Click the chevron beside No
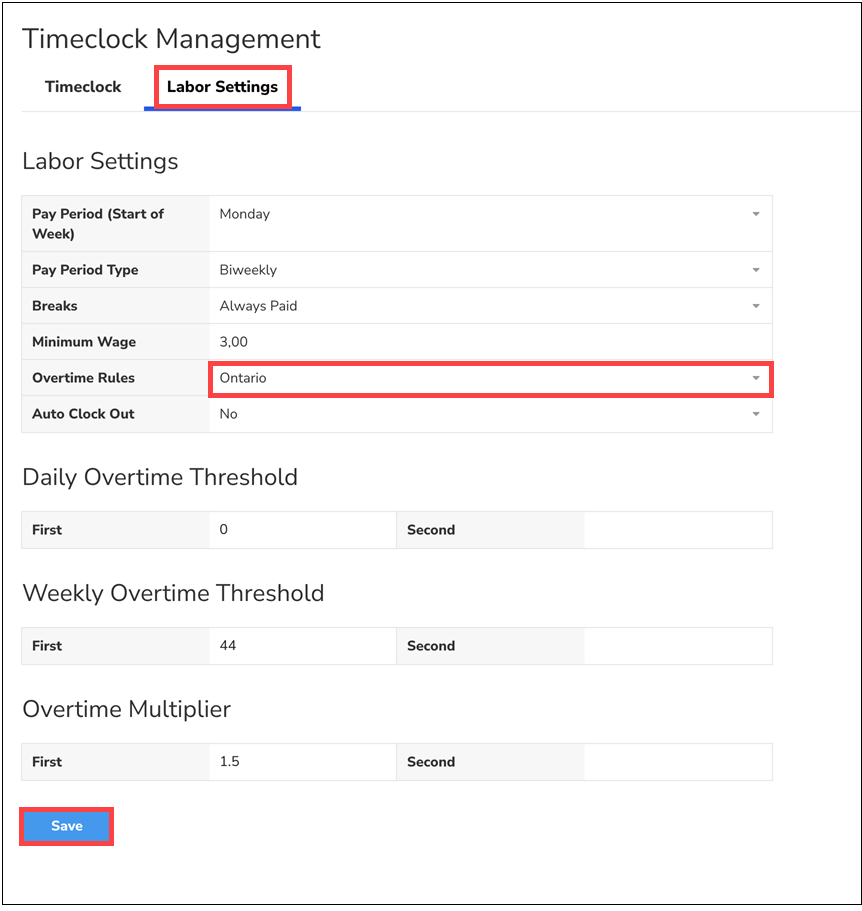 (x=757, y=414)
